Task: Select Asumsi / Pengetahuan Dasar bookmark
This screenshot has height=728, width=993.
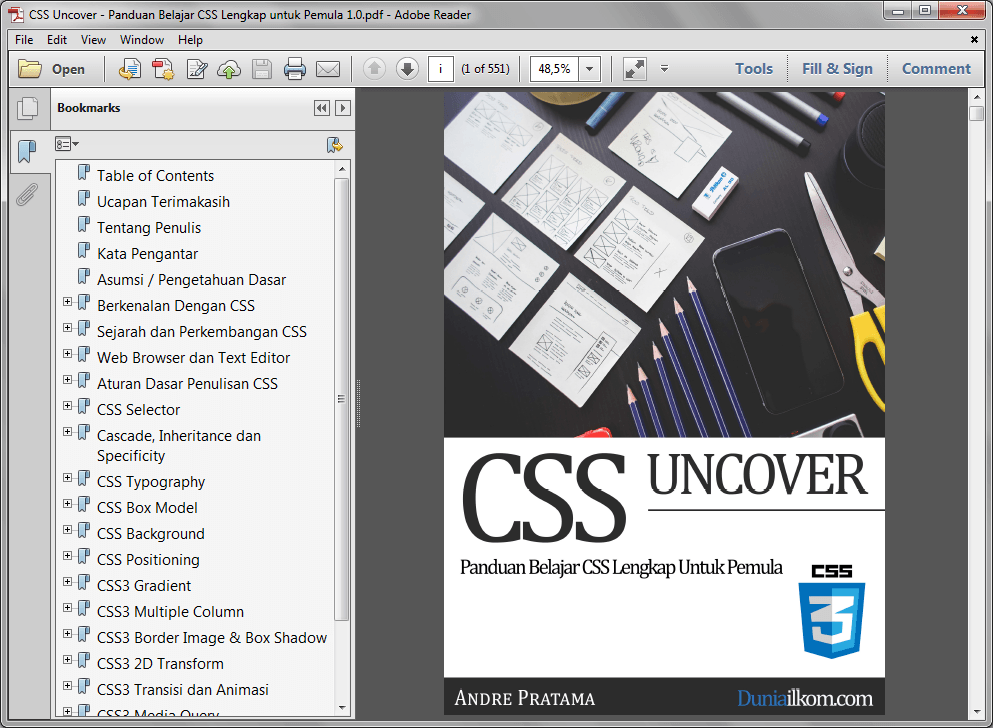Action: click(191, 279)
